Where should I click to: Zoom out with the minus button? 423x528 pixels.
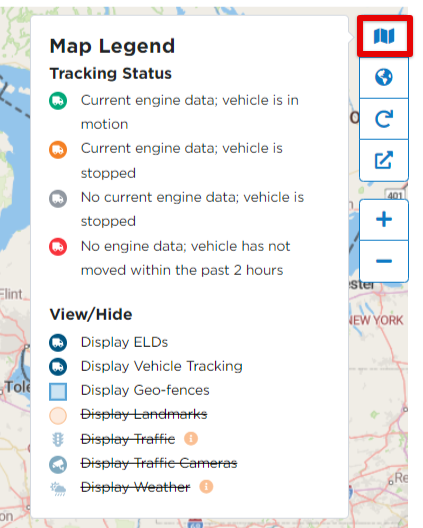pos(384,261)
